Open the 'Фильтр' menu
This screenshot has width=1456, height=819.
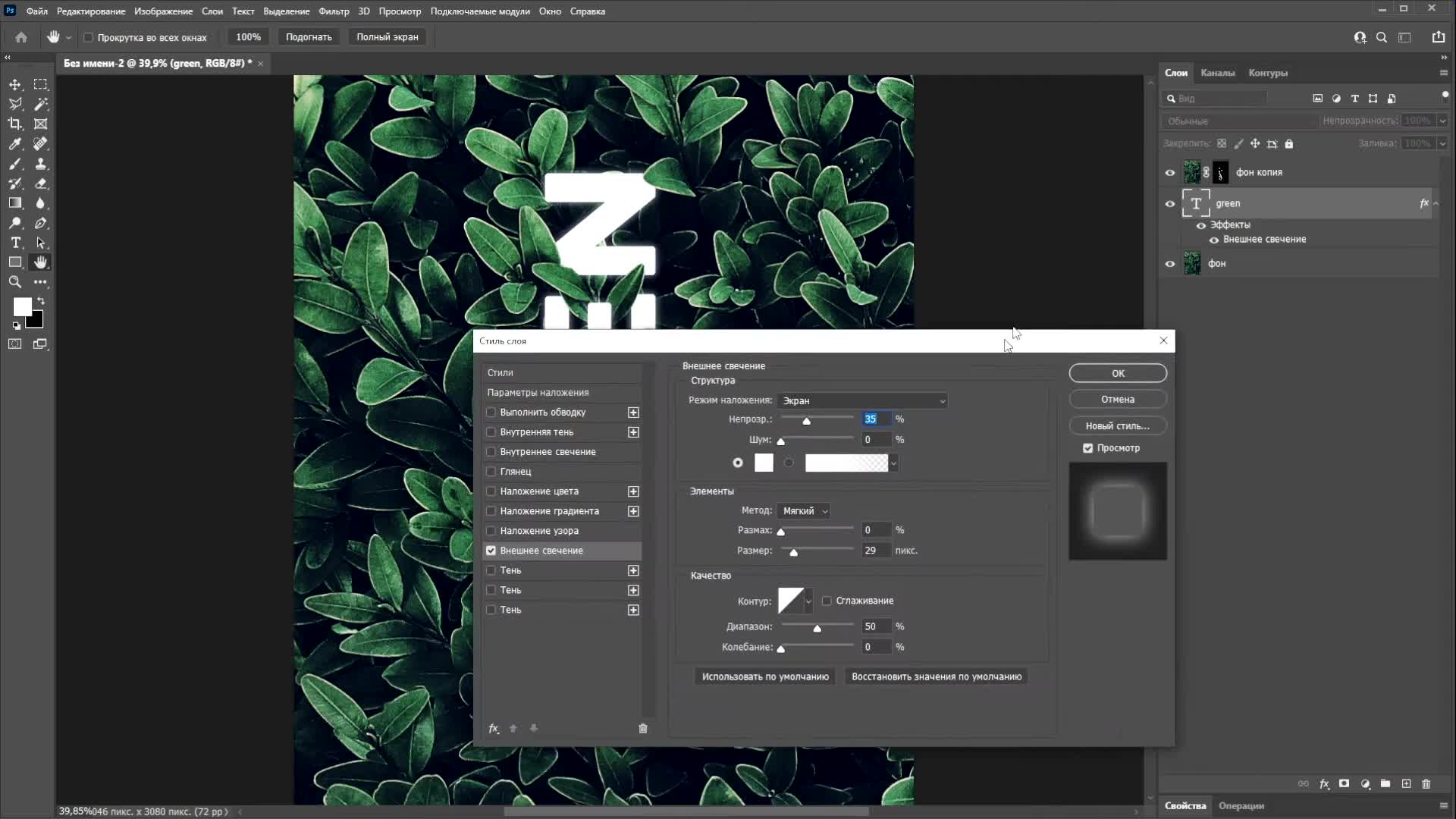tap(334, 11)
